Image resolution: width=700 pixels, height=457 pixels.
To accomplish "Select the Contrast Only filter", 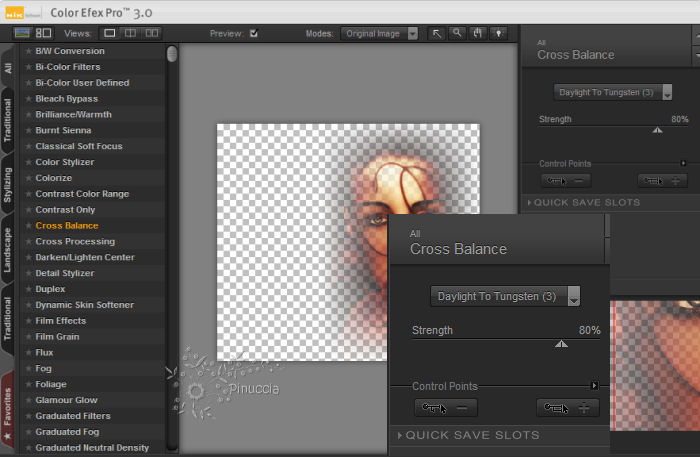I will click(x=65, y=210).
